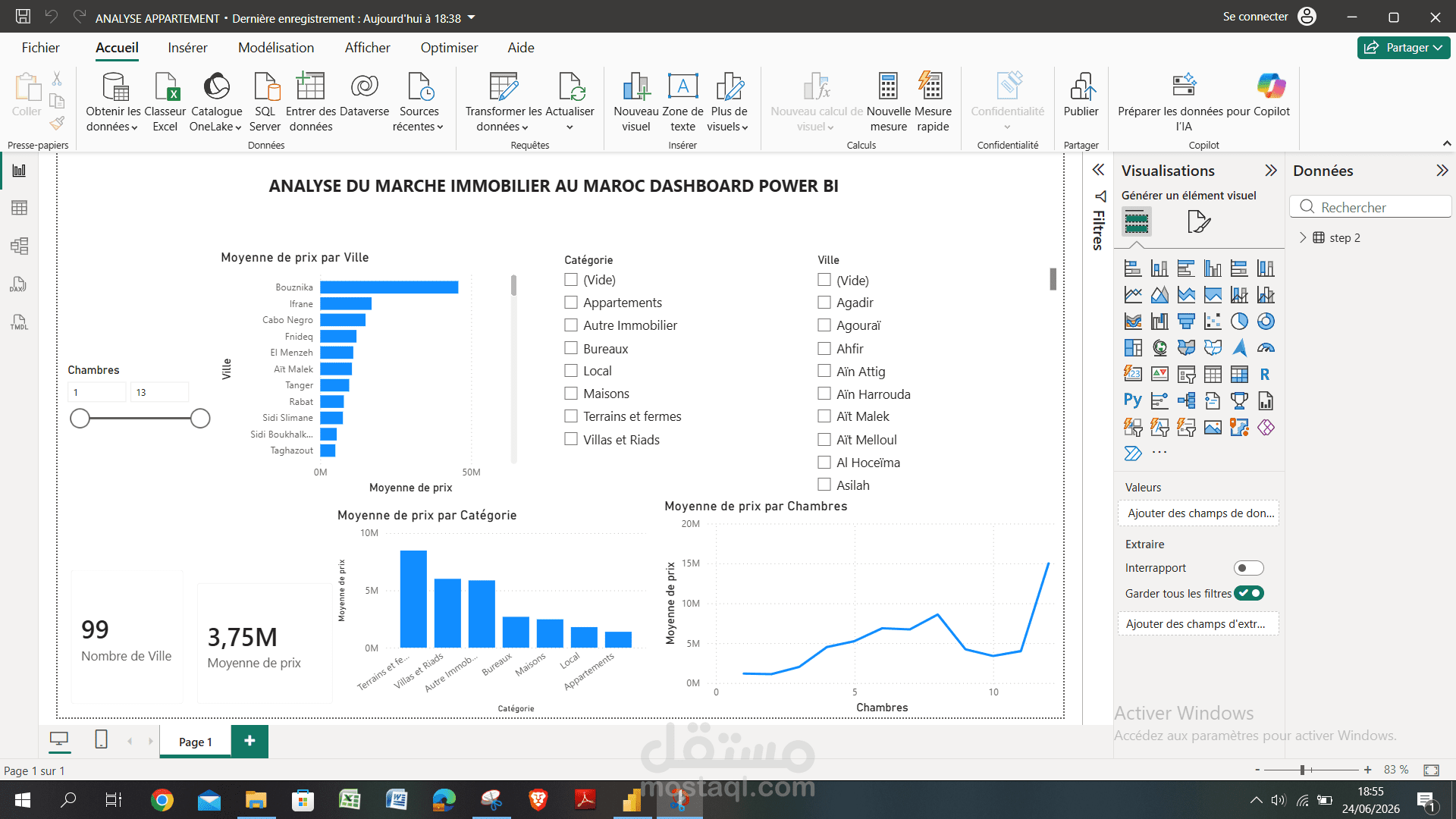1456x819 pixels.
Task: Click Entrer des données icon
Action: click(310, 102)
